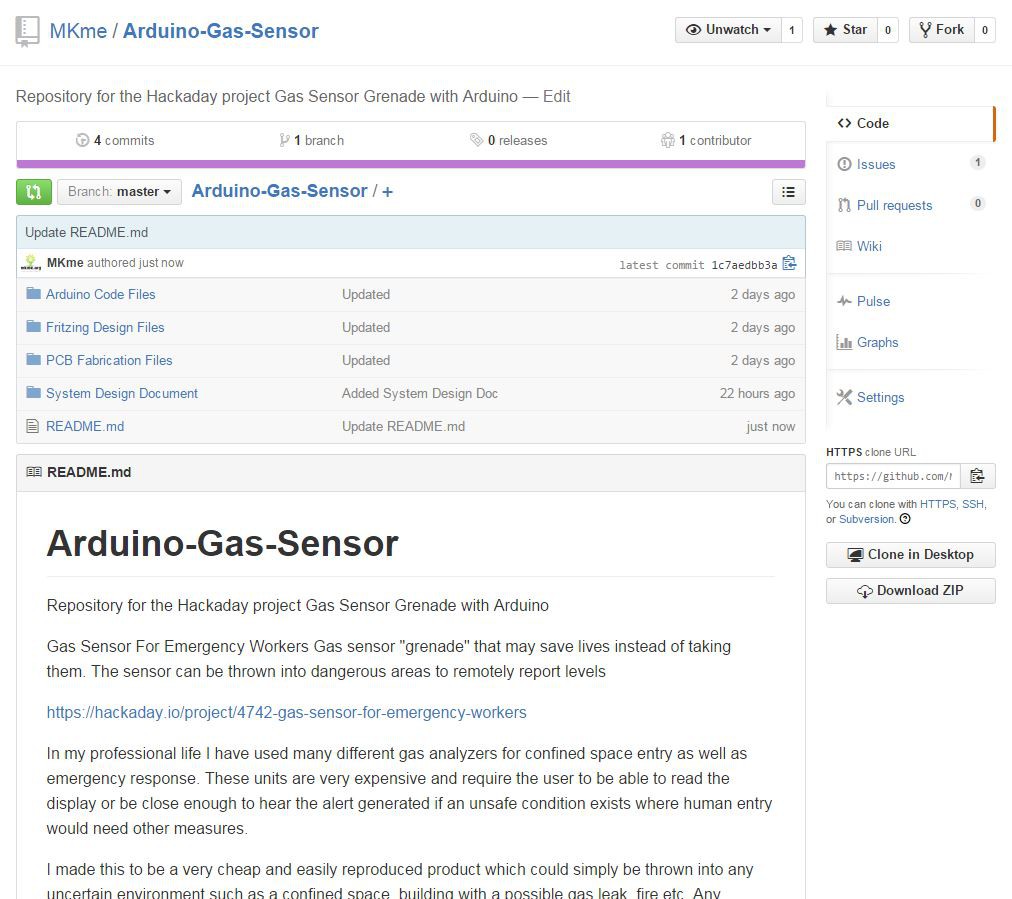Click Updated message in Arduino Code Files row
The image size is (1012, 899).
tap(366, 294)
